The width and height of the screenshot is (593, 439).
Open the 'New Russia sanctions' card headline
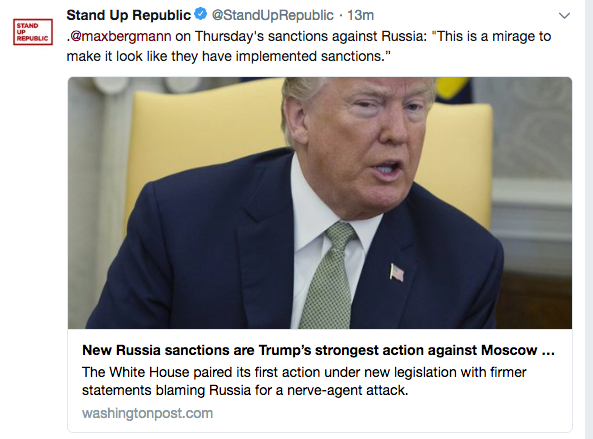click(318, 350)
